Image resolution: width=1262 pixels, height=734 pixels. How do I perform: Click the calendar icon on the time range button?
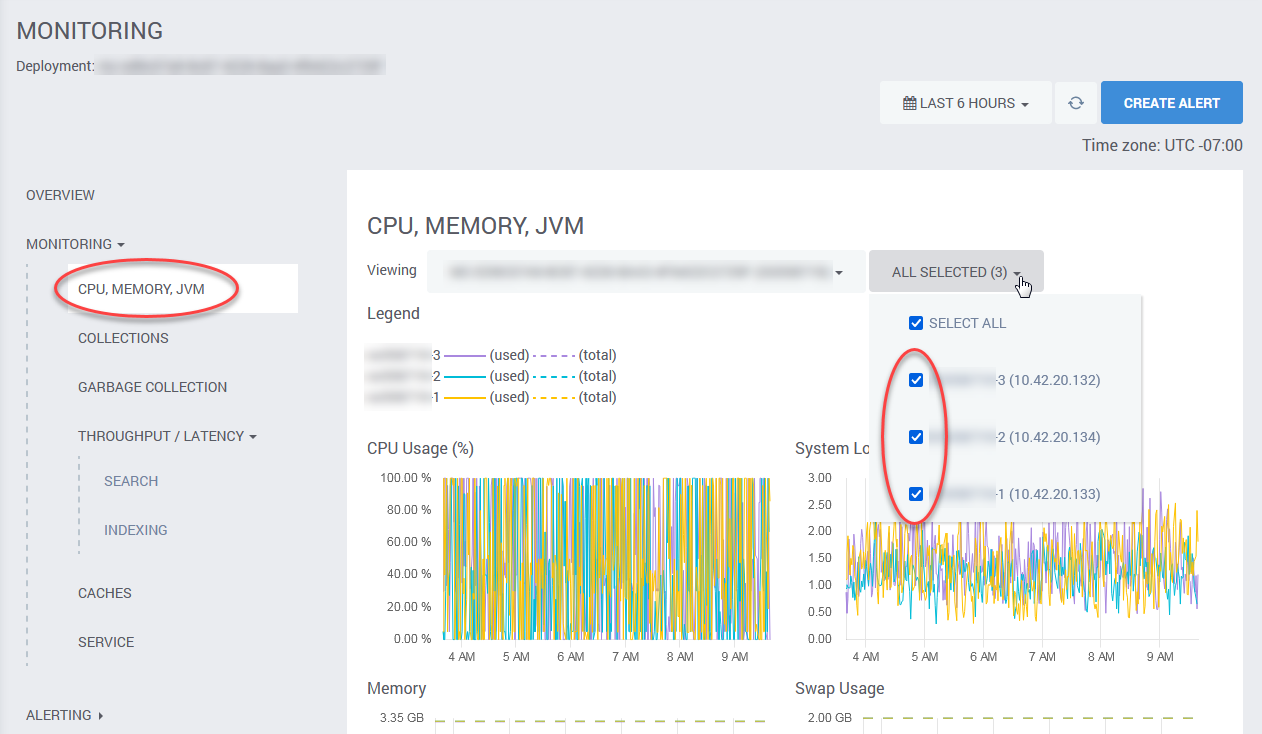click(x=919, y=102)
